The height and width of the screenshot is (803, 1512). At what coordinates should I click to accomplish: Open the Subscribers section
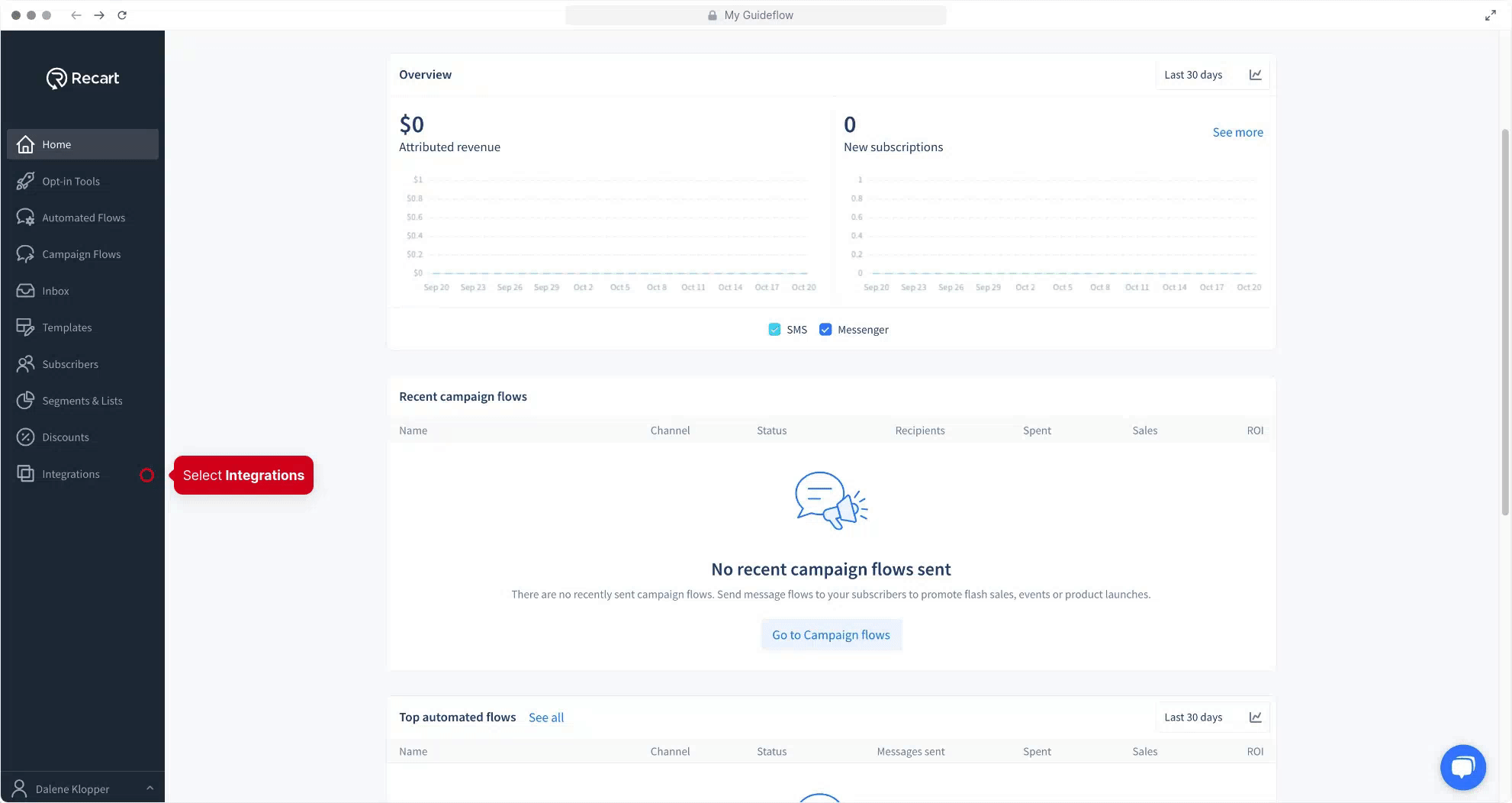pyautogui.click(x=69, y=364)
